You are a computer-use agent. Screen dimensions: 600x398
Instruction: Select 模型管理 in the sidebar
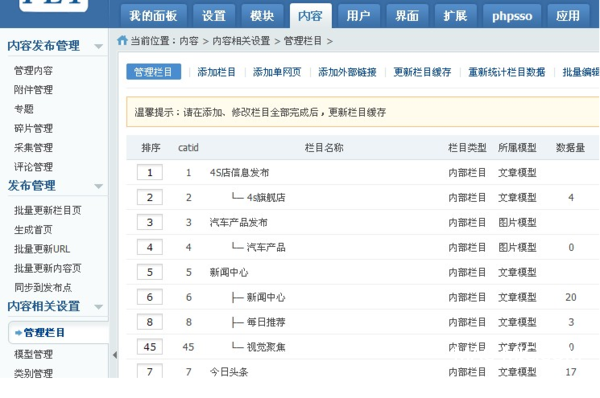[33, 354]
